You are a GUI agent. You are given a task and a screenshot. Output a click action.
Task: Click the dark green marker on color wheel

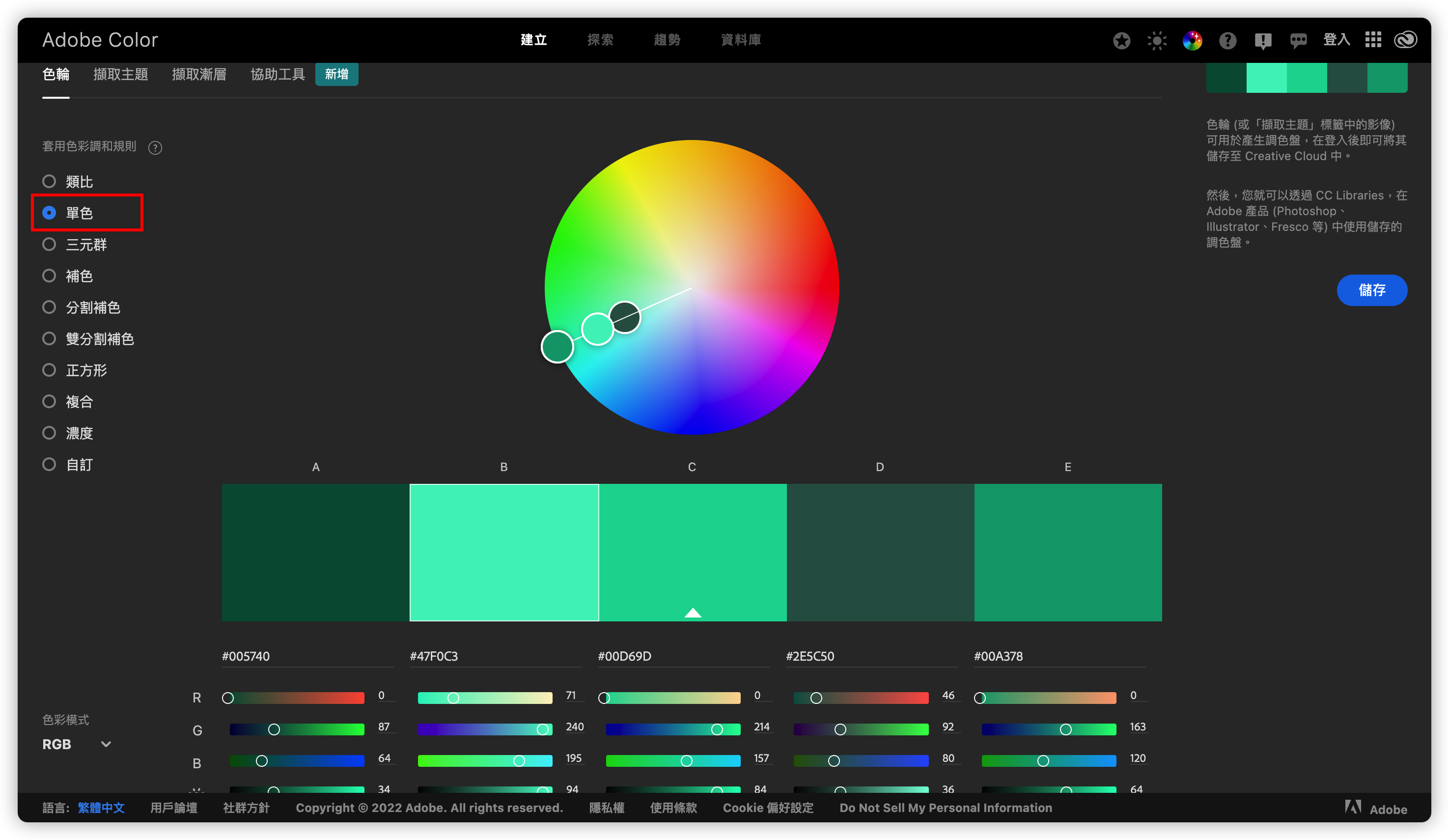click(x=624, y=317)
